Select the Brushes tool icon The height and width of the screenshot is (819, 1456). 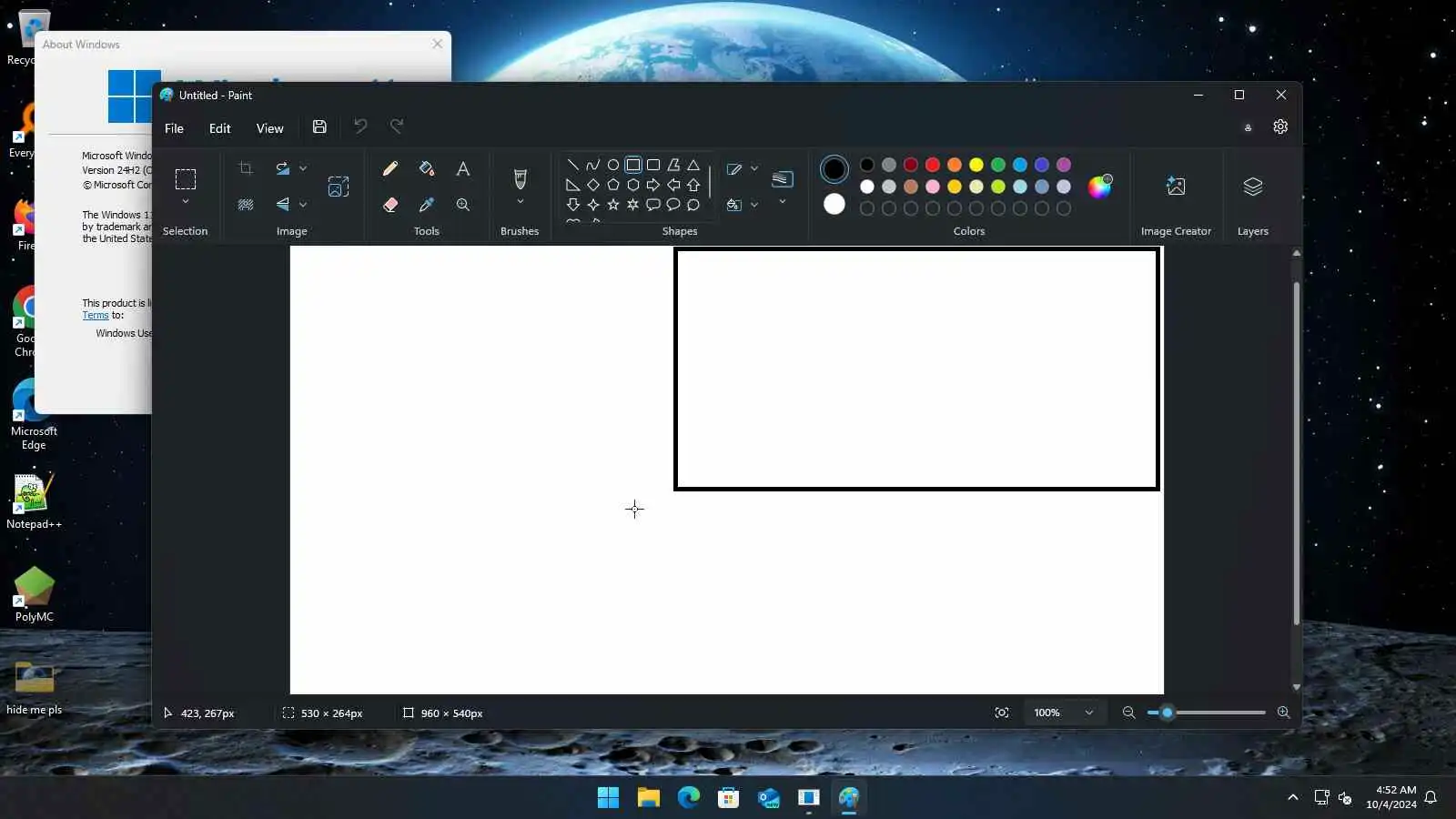(521, 178)
